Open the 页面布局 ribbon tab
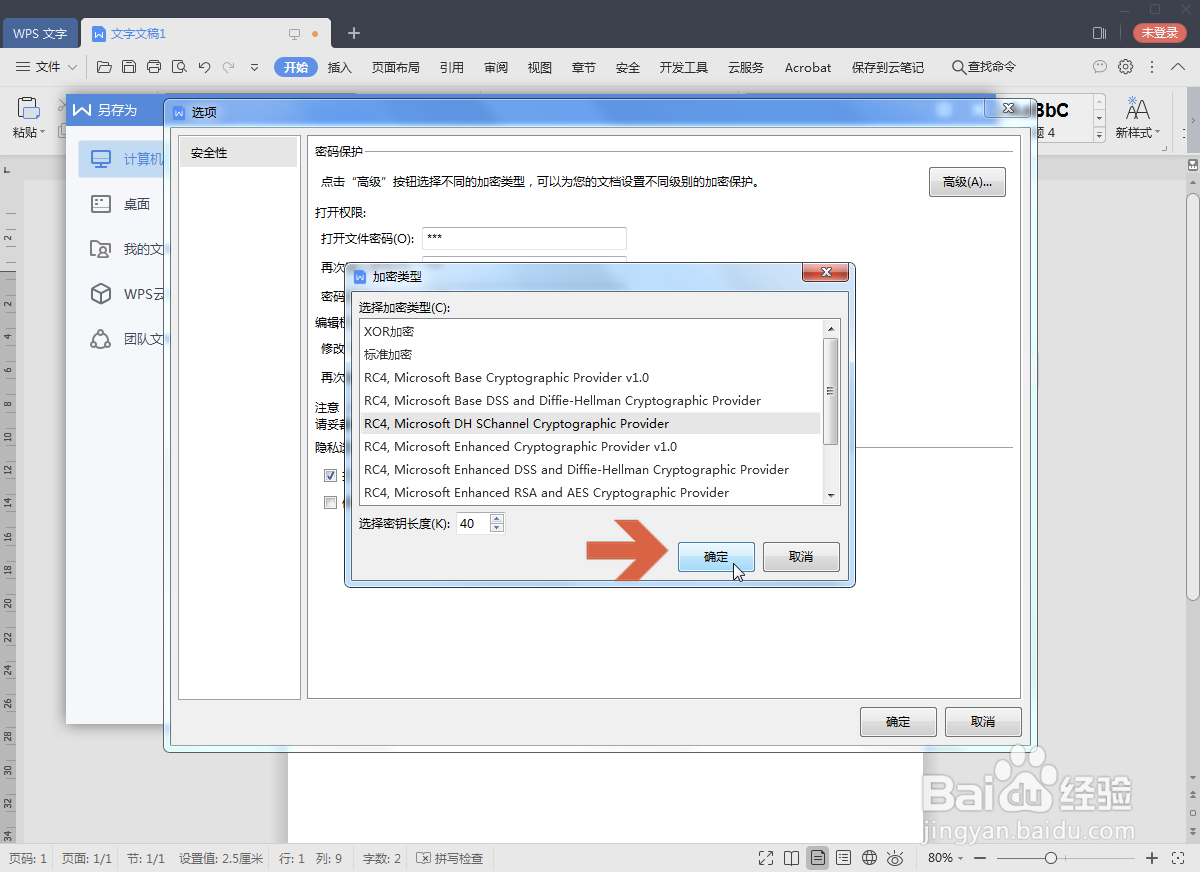1200x872 pixels. tap(396, 67)
